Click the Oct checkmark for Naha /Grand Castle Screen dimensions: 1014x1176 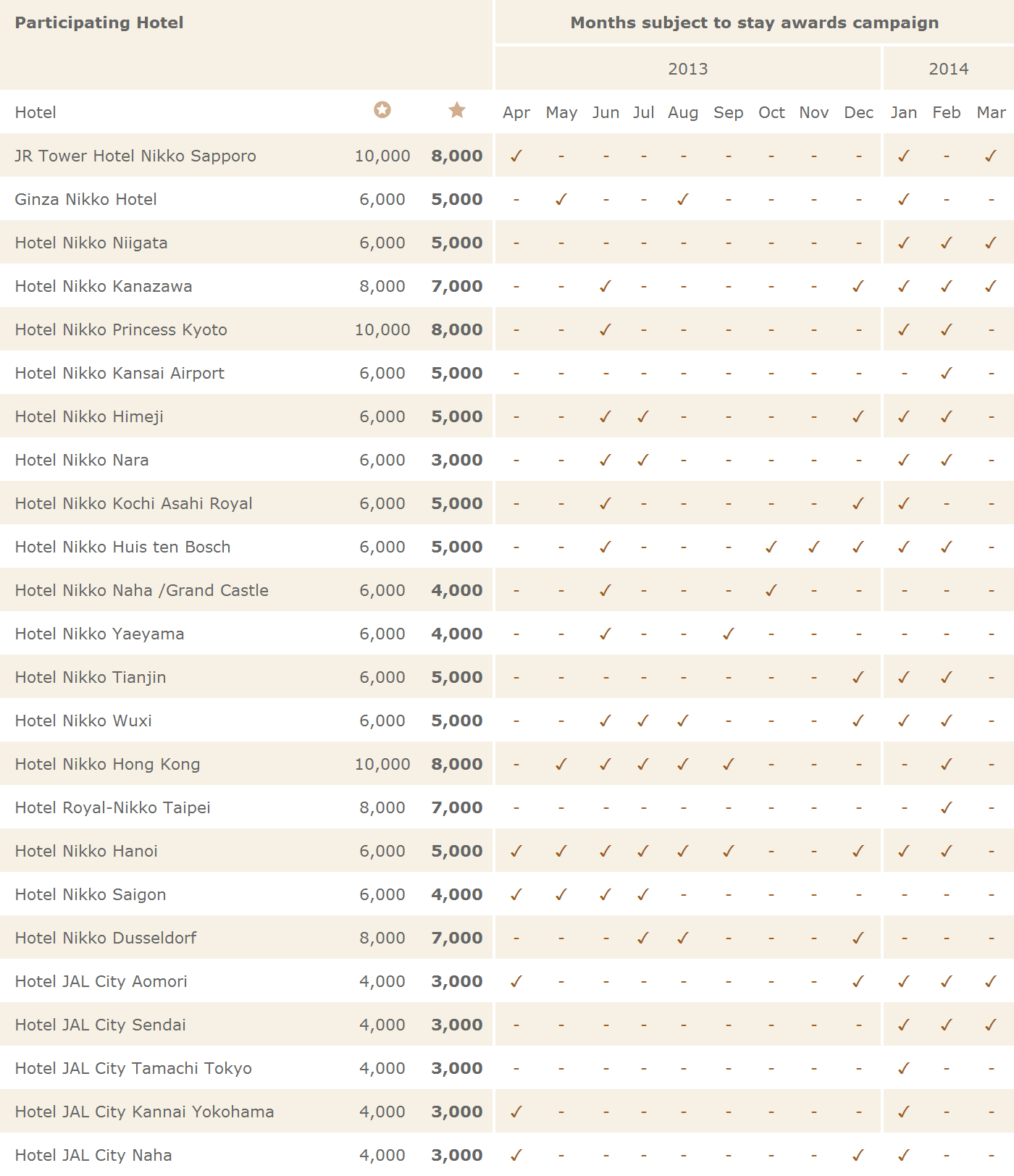771,590
